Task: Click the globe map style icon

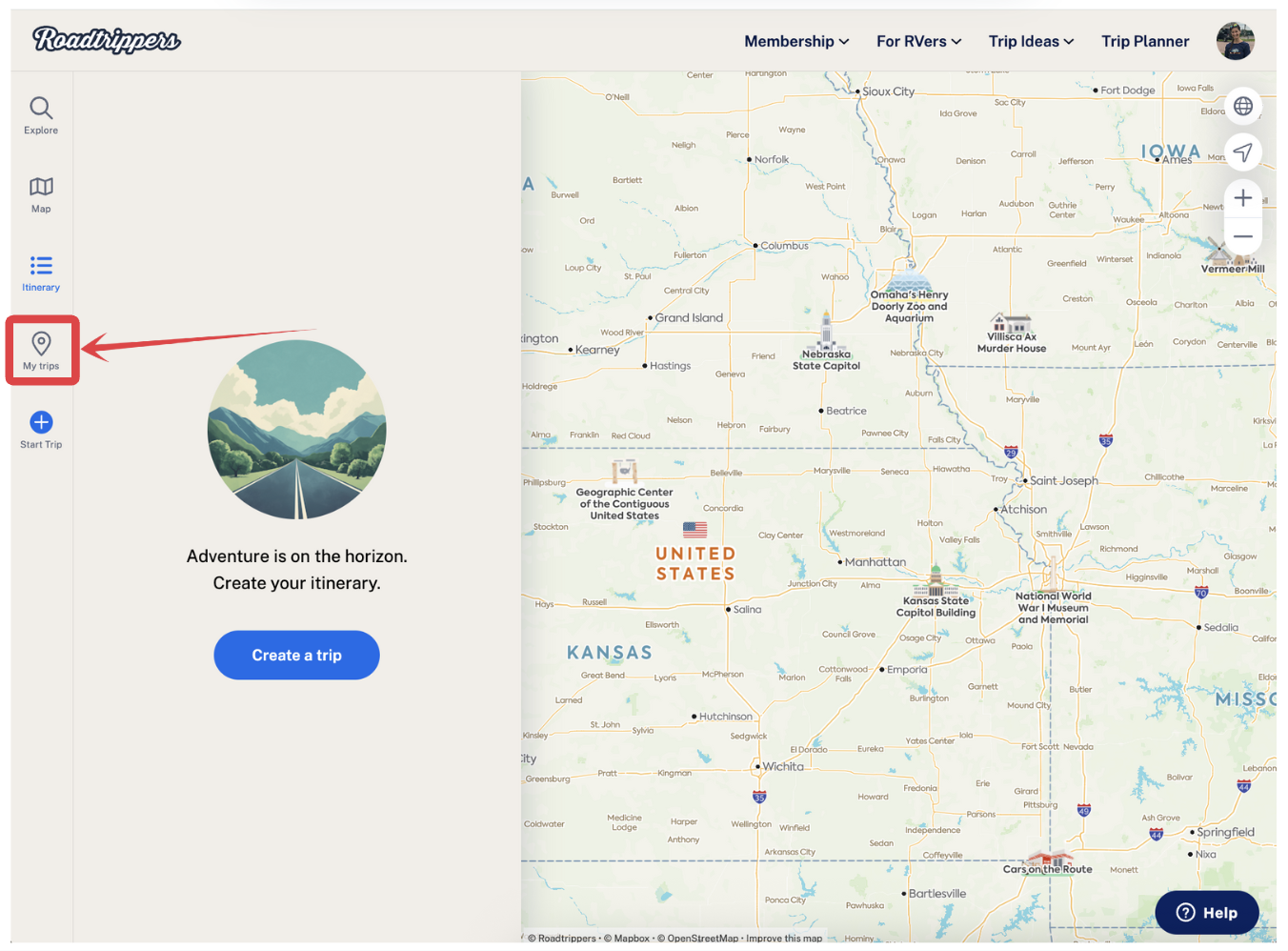Action: (1243, 106)
